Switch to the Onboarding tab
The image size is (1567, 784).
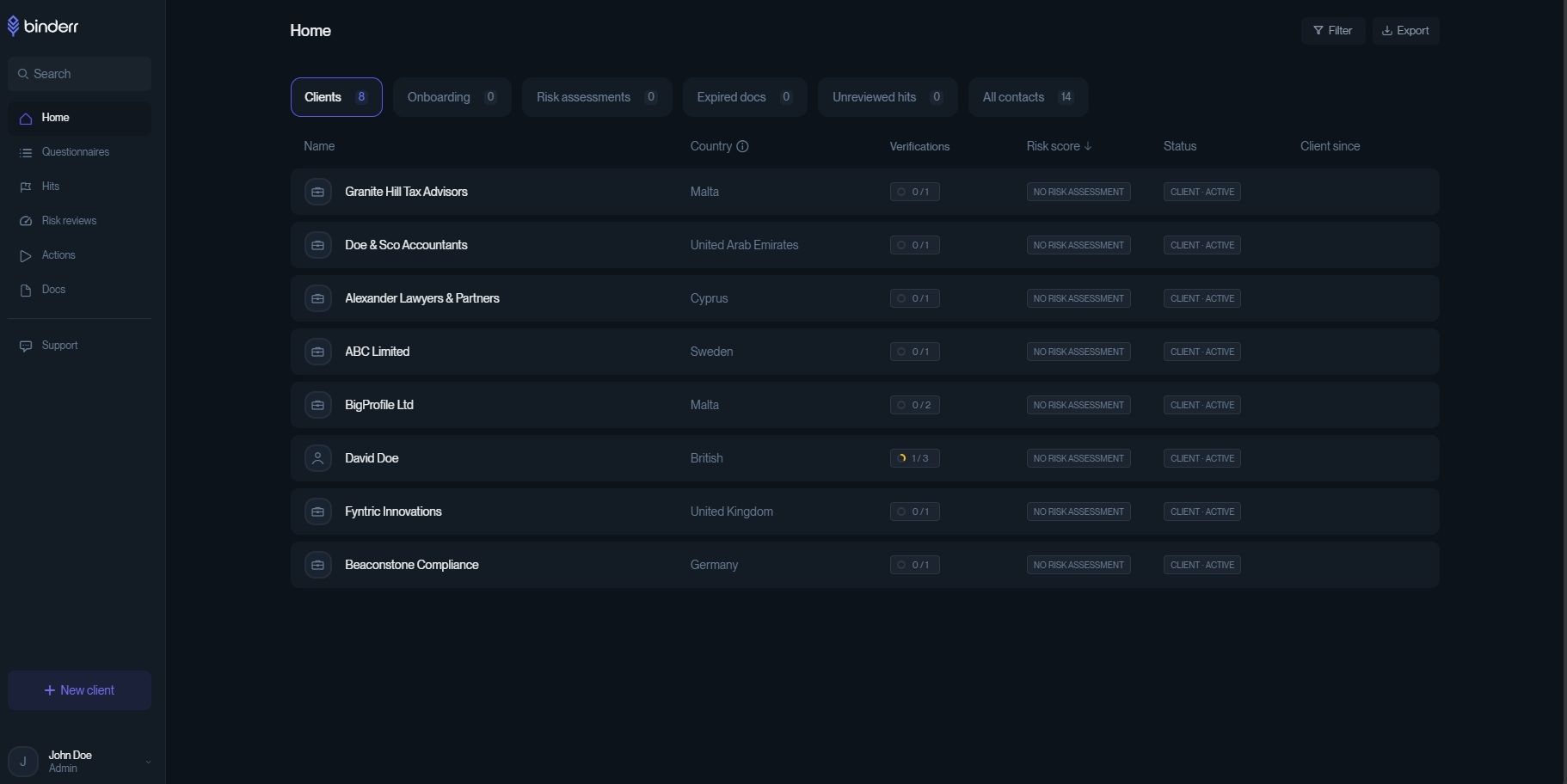452,97
